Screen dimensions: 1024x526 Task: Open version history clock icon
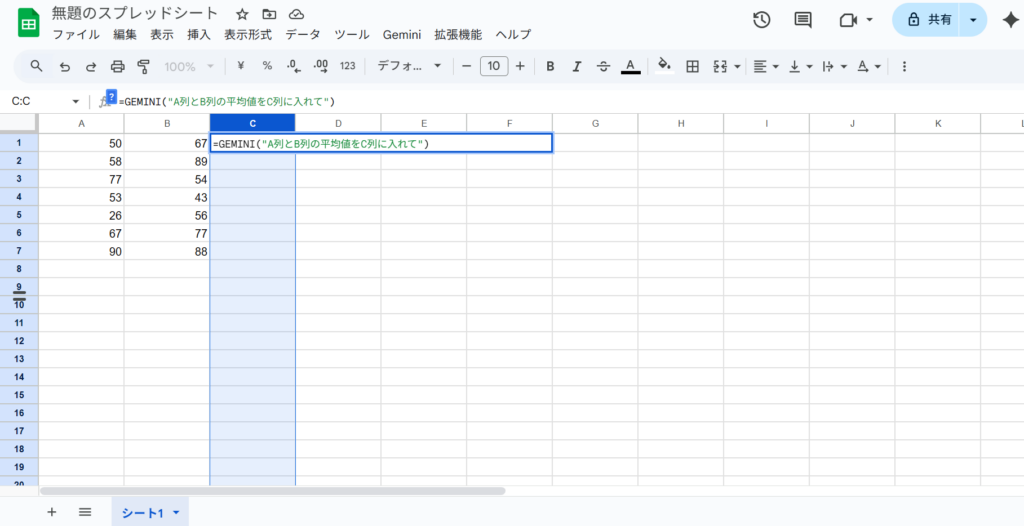[x=762, y=20]
